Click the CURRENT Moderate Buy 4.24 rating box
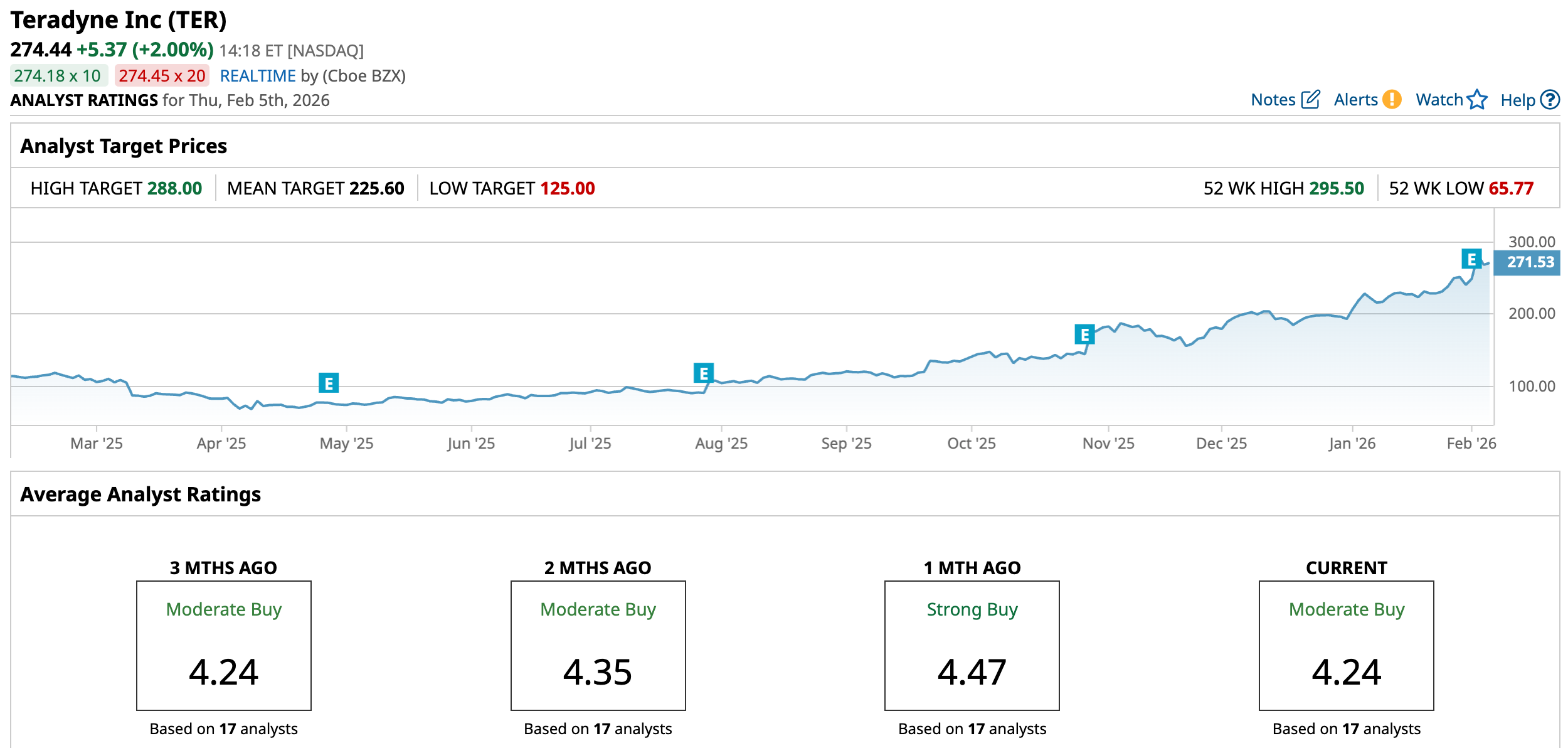The image size is (1568, 748). (1346, 646)
